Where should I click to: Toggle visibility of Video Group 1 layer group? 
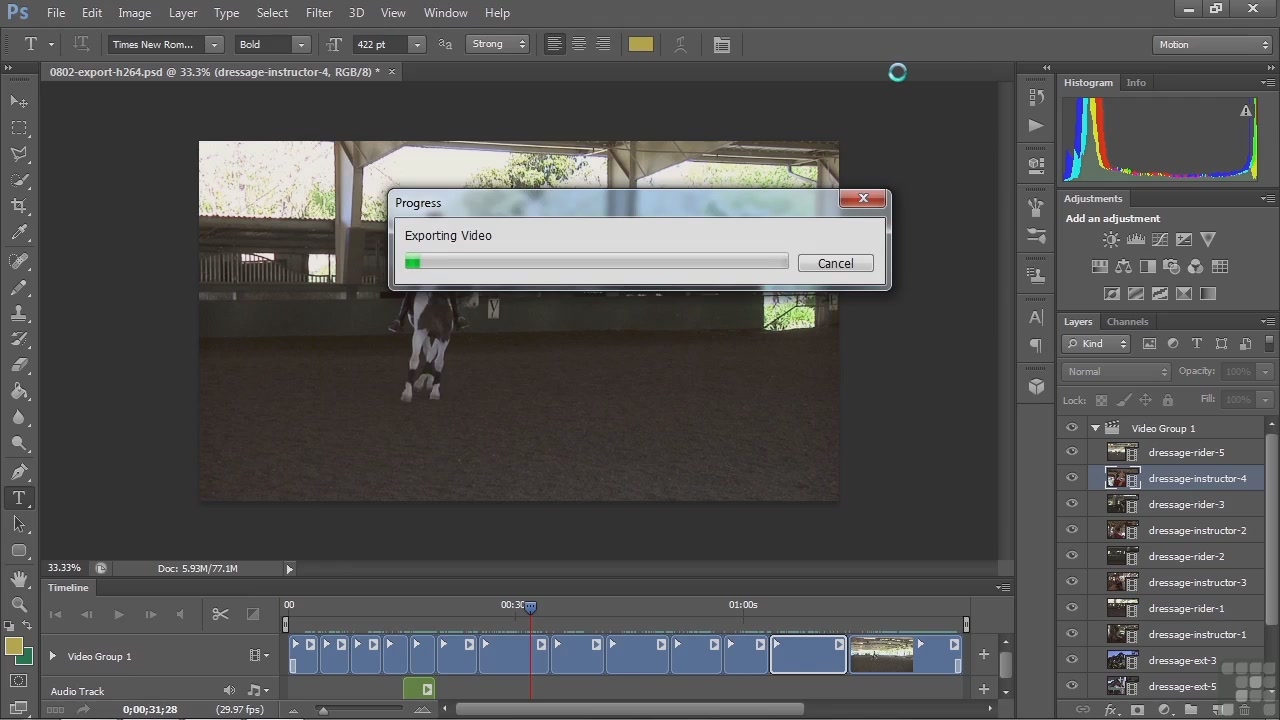click(1072, 427)
